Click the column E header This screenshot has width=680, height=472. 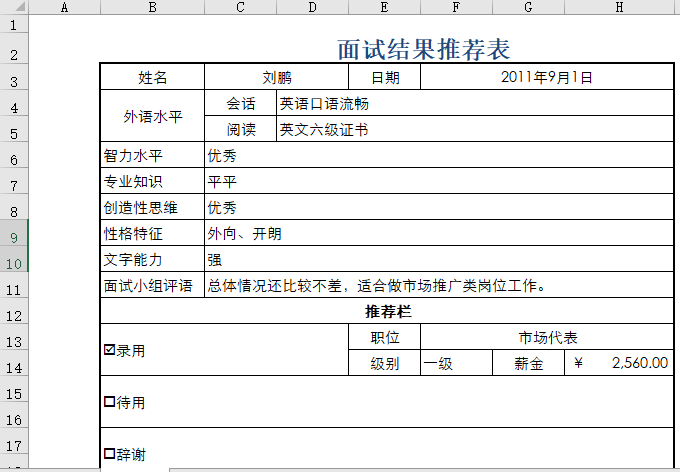point(384,8)
